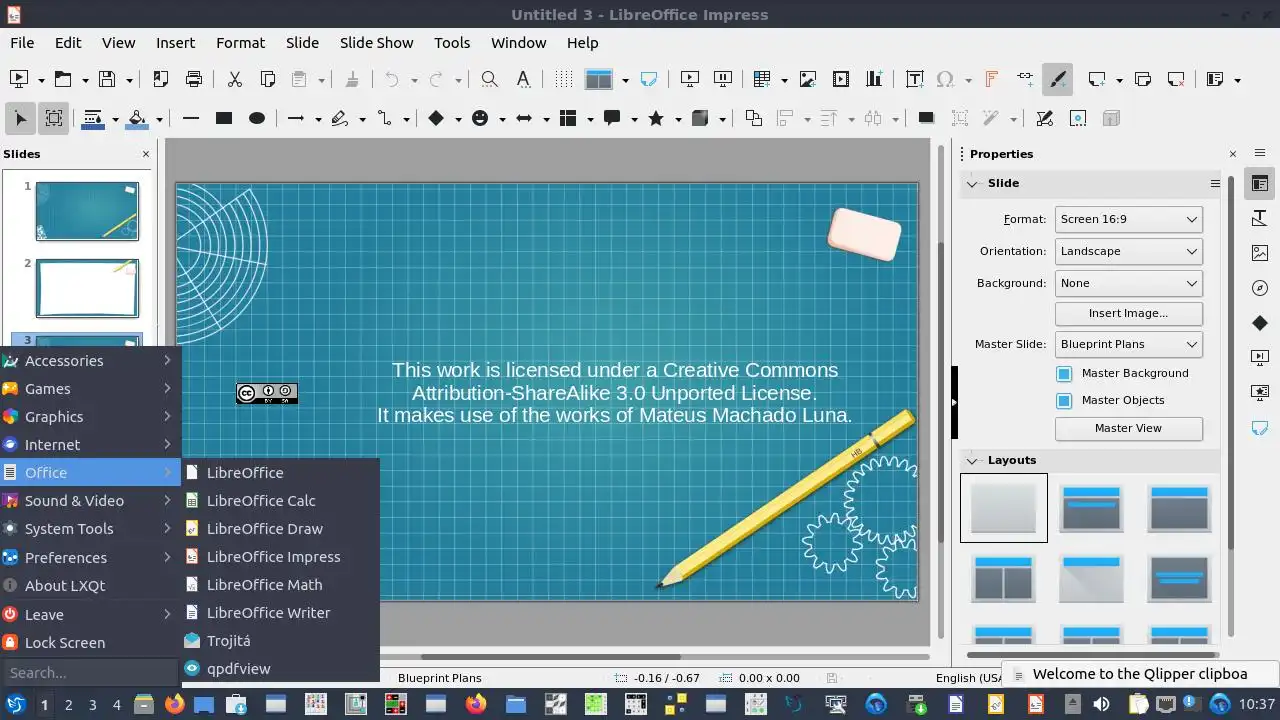The width and height of the screenshot is (1280, 720).
Task: Select the Connector tool icon
Action: pos(385,118)
